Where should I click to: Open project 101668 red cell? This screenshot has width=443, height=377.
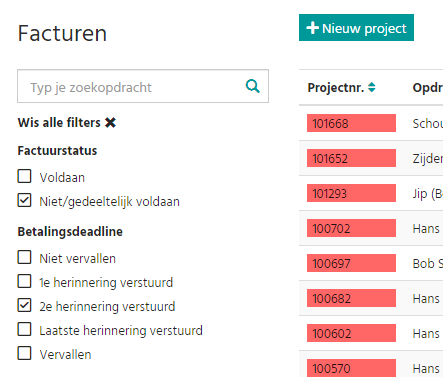click(351, 123)
